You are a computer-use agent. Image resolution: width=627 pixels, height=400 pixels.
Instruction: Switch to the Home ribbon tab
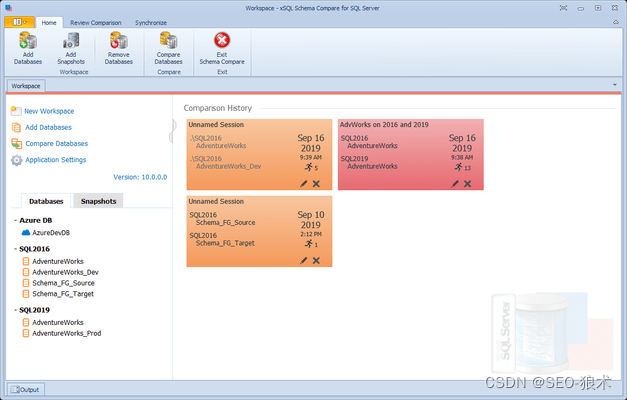[49, 23]
